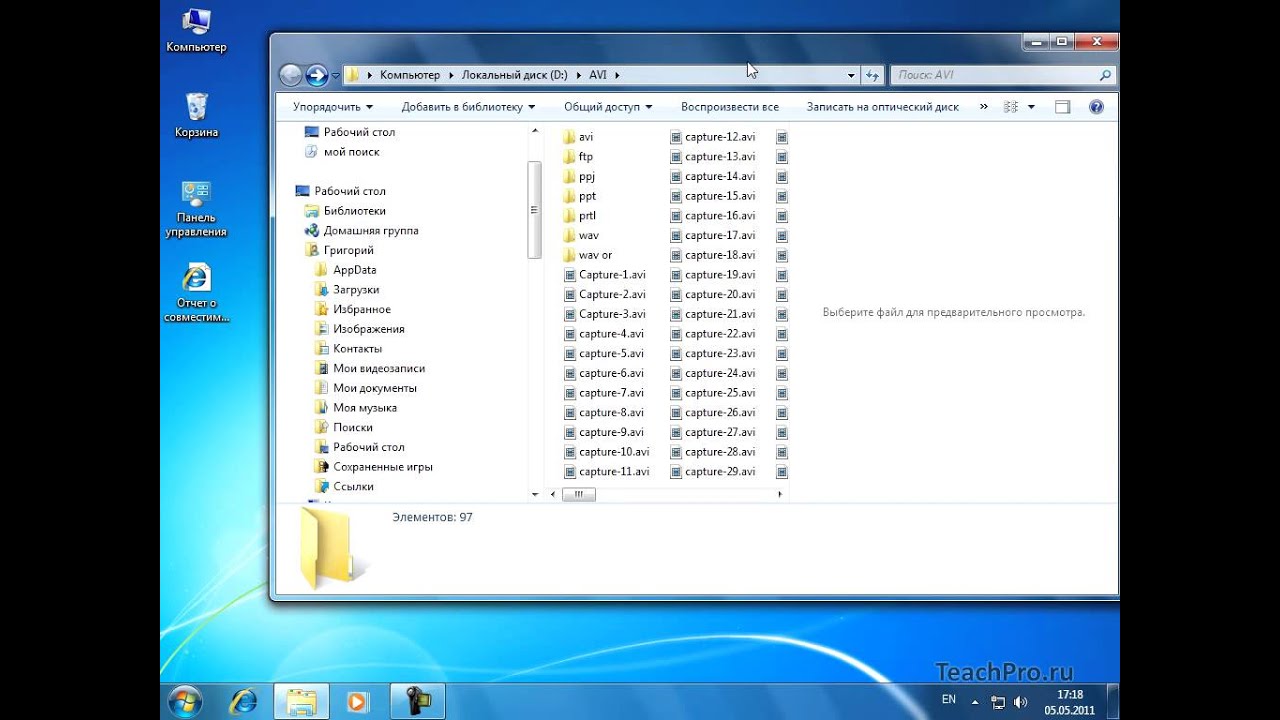Open the Панель управления desktop icon
The height and width of the screenshot is (720, 1280).
pos(196,209)
